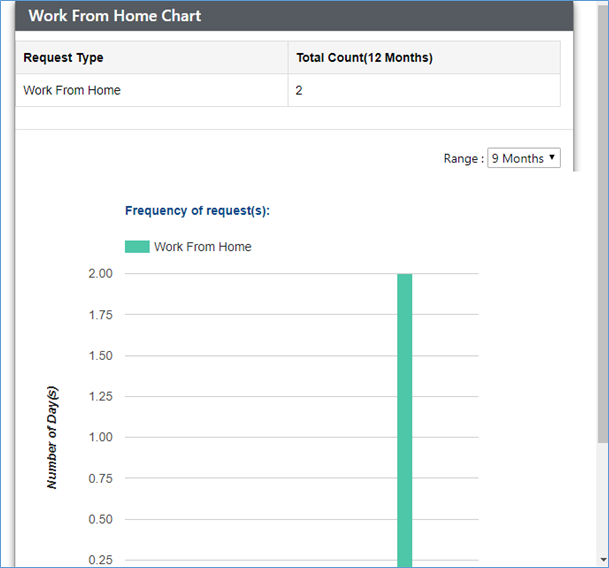
Task: Click the Work From Home Chart title bar
Action: click(x=294, y=16)
